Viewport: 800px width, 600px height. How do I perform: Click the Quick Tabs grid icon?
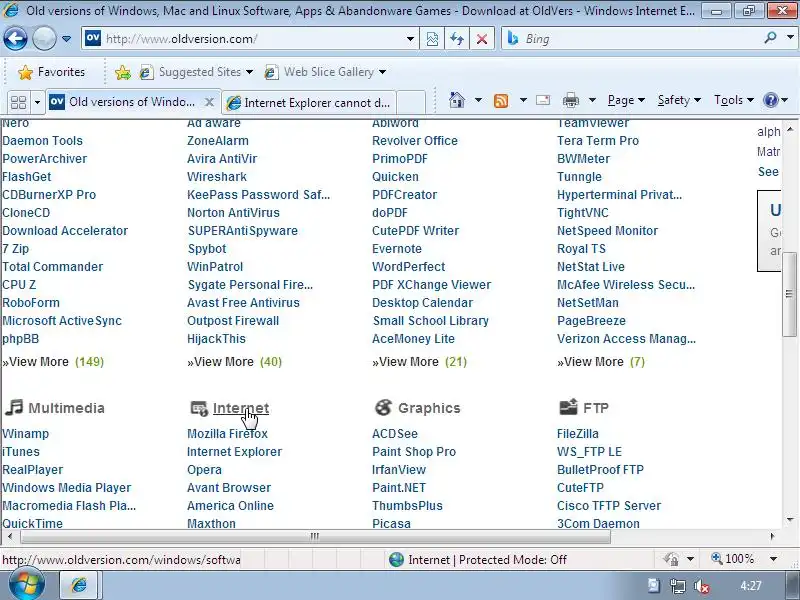click(18, 102)
